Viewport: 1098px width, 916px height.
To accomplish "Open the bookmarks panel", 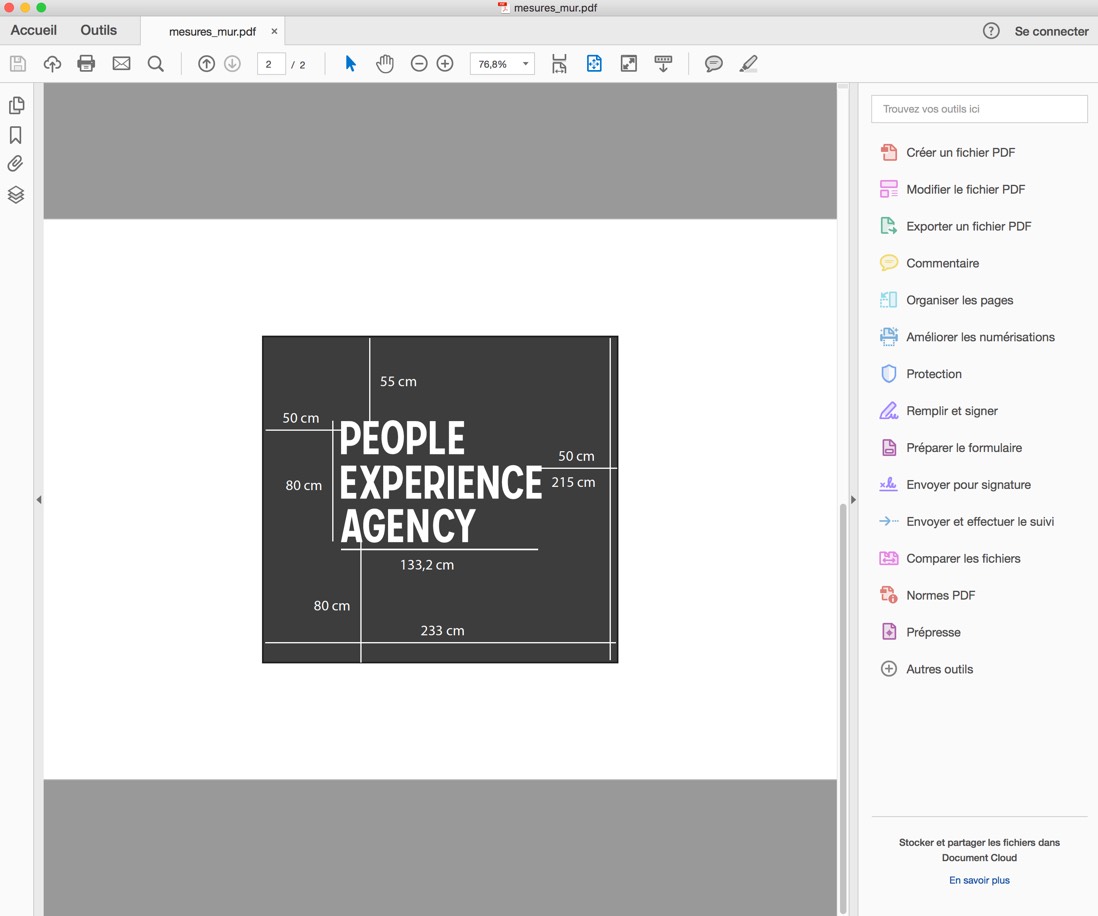I will point(15,134).
